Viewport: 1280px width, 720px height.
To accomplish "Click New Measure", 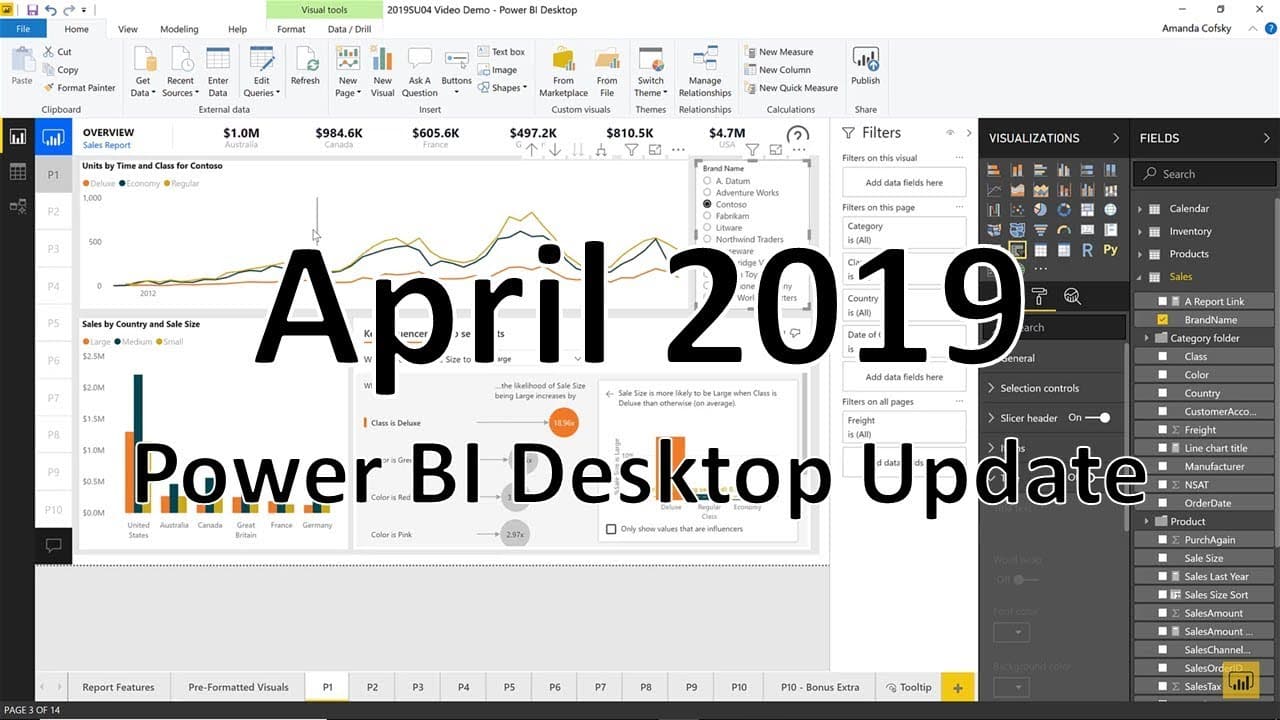I will (x=779, y=52).
